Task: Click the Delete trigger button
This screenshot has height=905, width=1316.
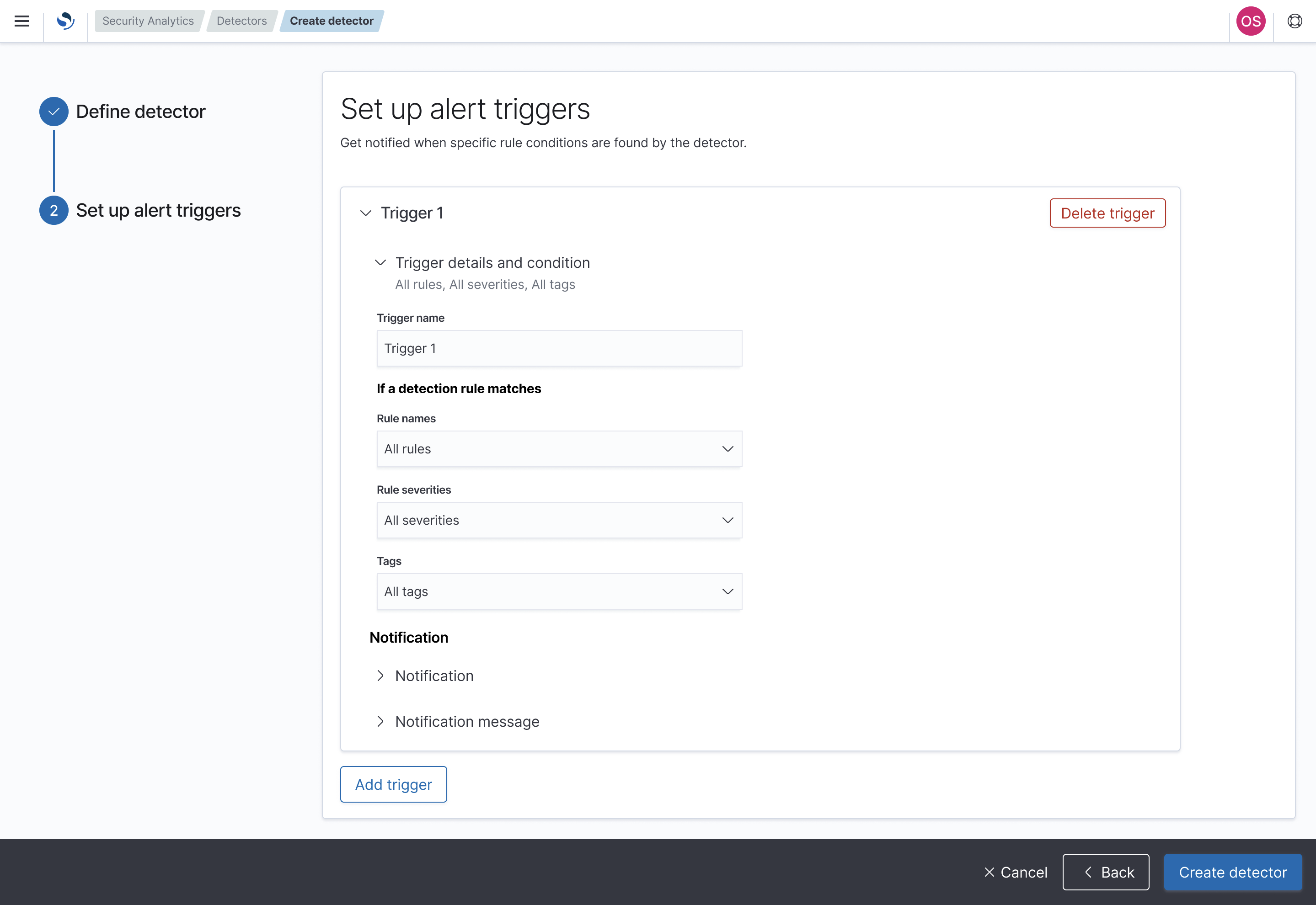Action: [1107, 213]
